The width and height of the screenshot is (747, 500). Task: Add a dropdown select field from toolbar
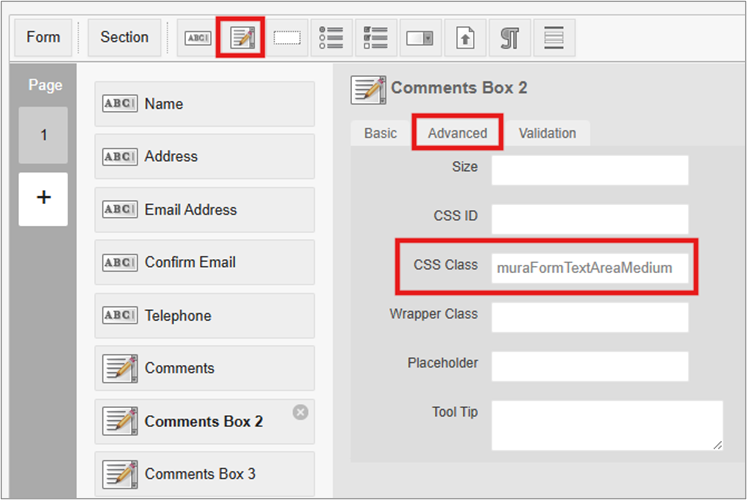pyautogui.click(x=421, y=38)
